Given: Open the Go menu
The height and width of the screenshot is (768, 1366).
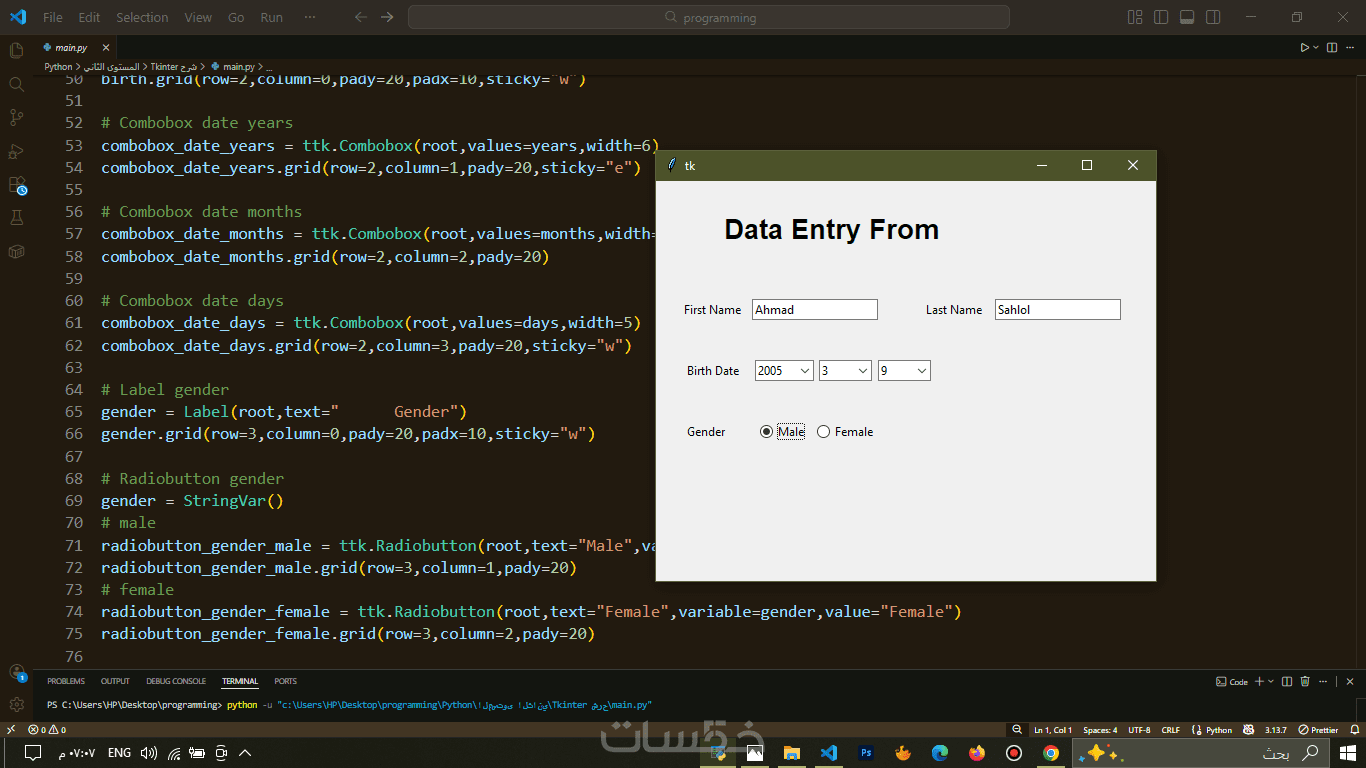Looking at the screenshot, I should pyautogui.click(x=236, y=17).
